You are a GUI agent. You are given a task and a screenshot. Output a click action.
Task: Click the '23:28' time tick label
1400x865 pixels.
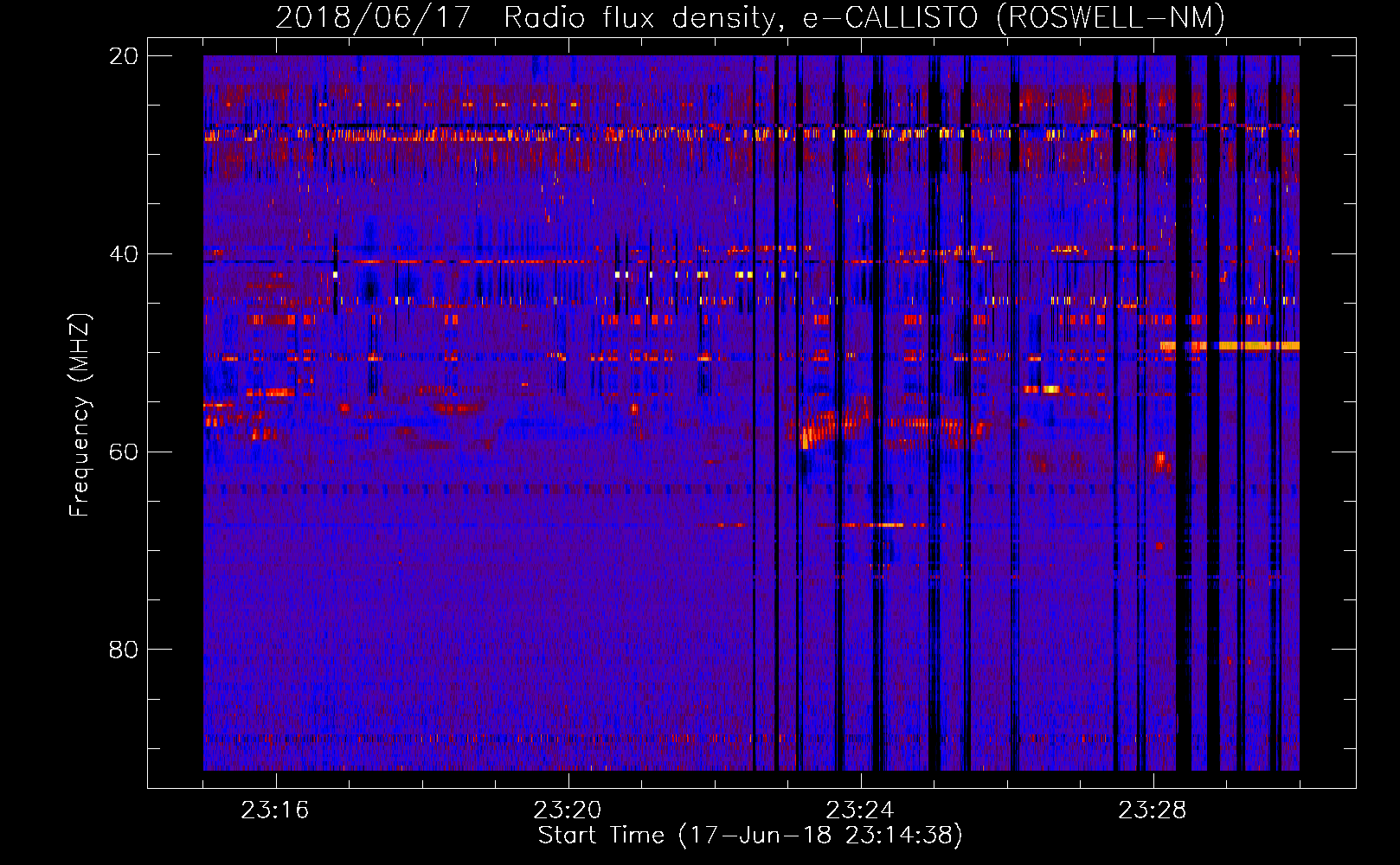1152,811
